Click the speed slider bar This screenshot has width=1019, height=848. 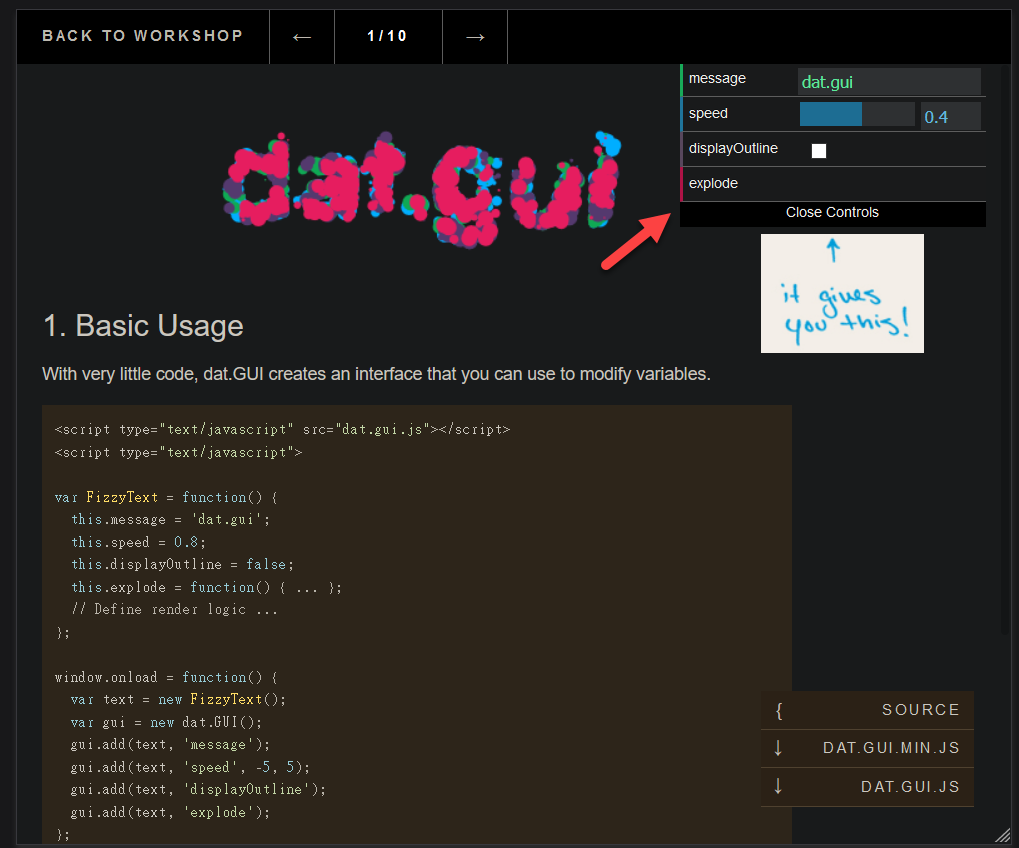856,115
